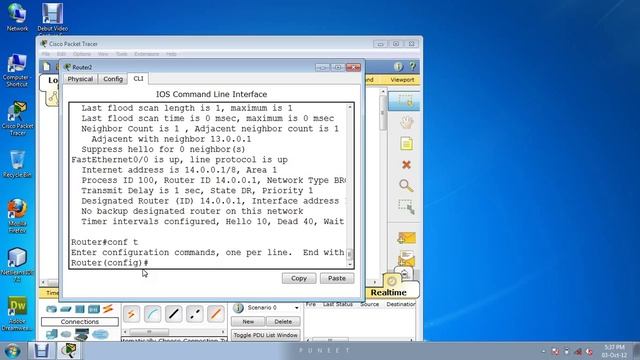The height and width of the screenshot is (360, 640).
Task: Switch to the Physical tab
Action: [80, 79]
